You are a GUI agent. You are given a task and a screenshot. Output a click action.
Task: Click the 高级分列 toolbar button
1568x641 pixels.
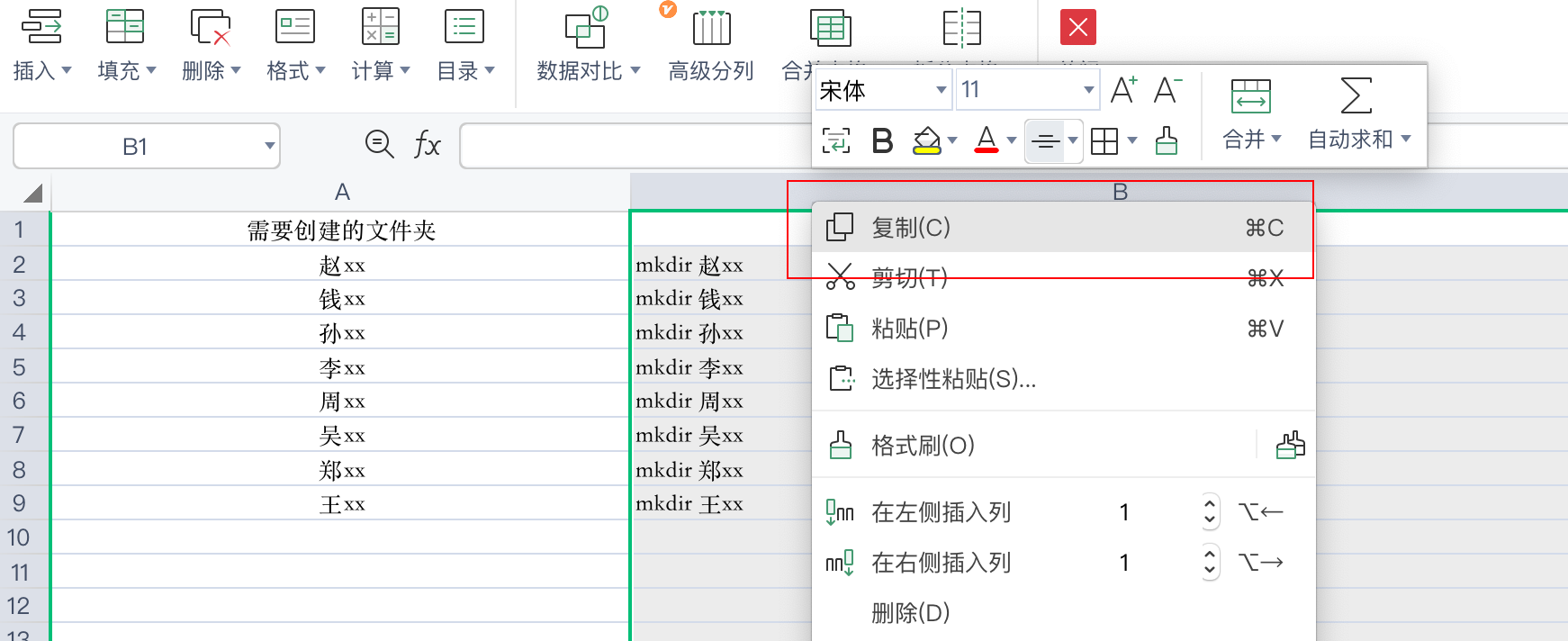click(711, 45)
